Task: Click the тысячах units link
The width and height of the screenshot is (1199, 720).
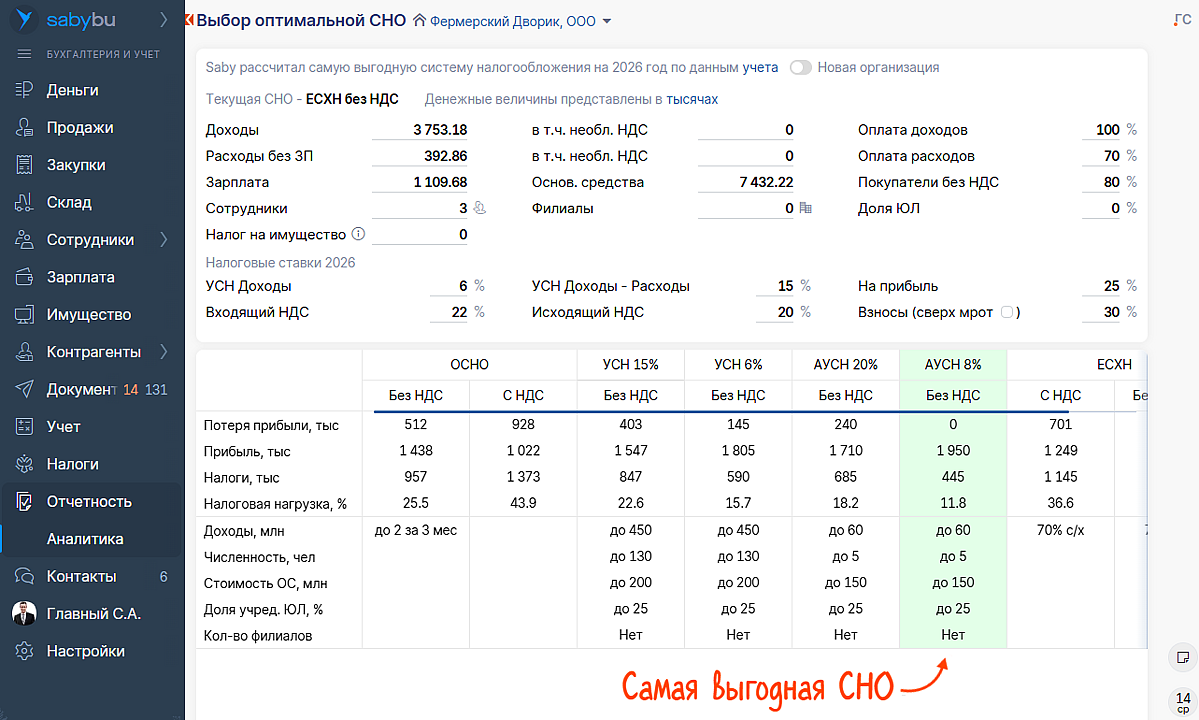Action: coord(692,100)
